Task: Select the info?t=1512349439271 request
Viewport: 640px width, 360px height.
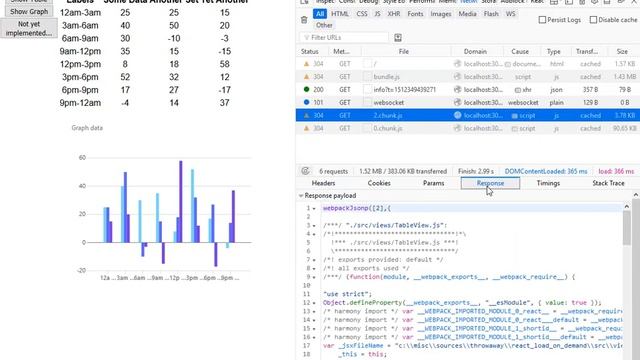Action: (468, 89)
